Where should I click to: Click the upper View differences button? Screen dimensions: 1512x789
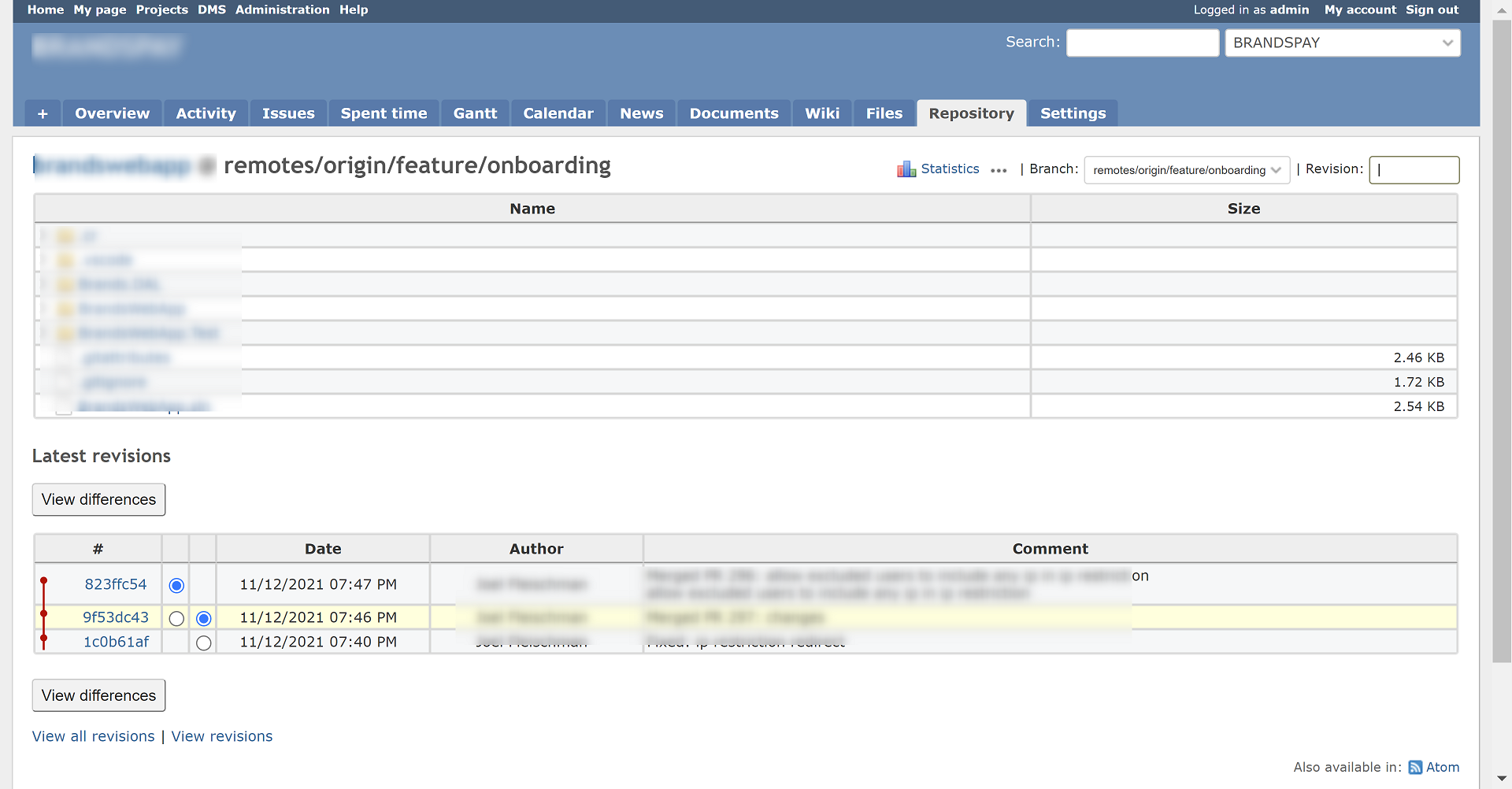pyautogui.click(x=98, y=499)
